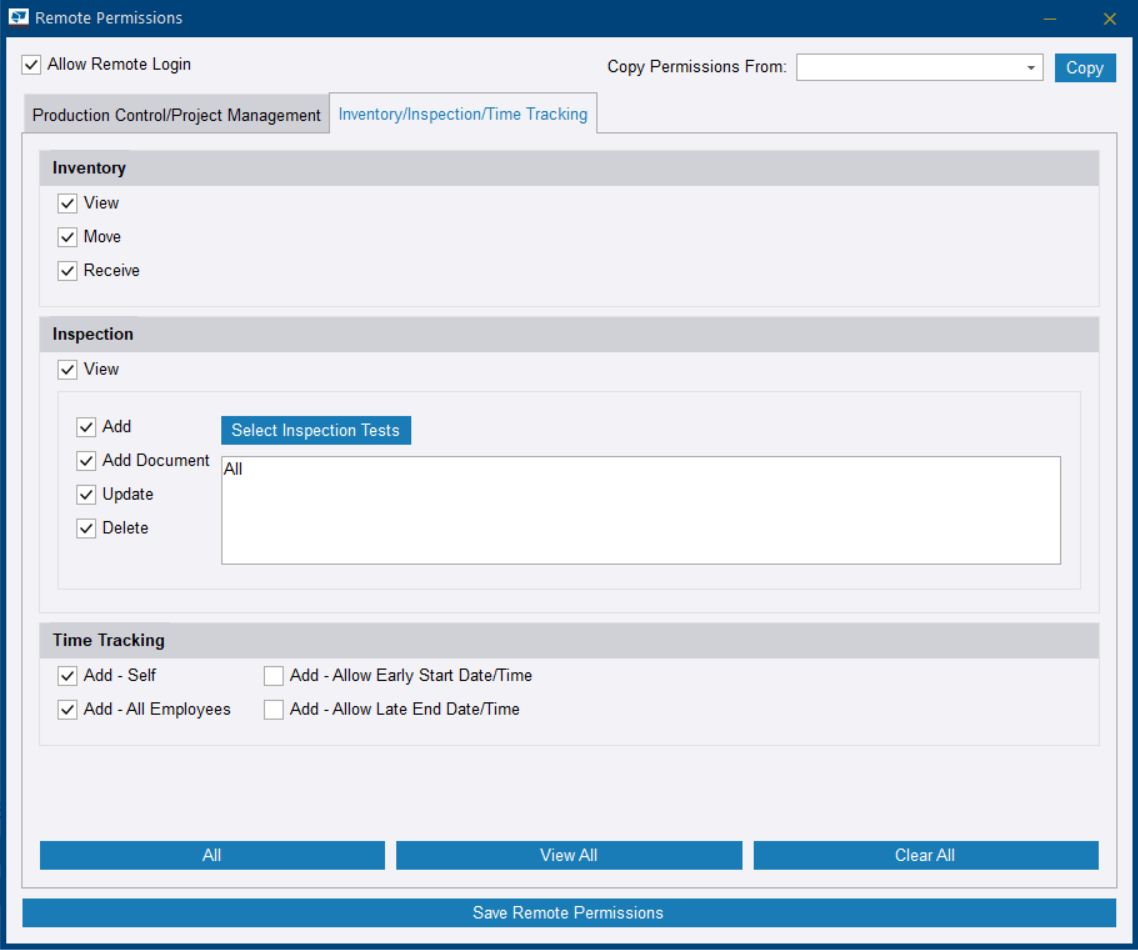Screen dimensions: 1138x950
Task: Click the All permissions button
Action: tap(212, 855)
